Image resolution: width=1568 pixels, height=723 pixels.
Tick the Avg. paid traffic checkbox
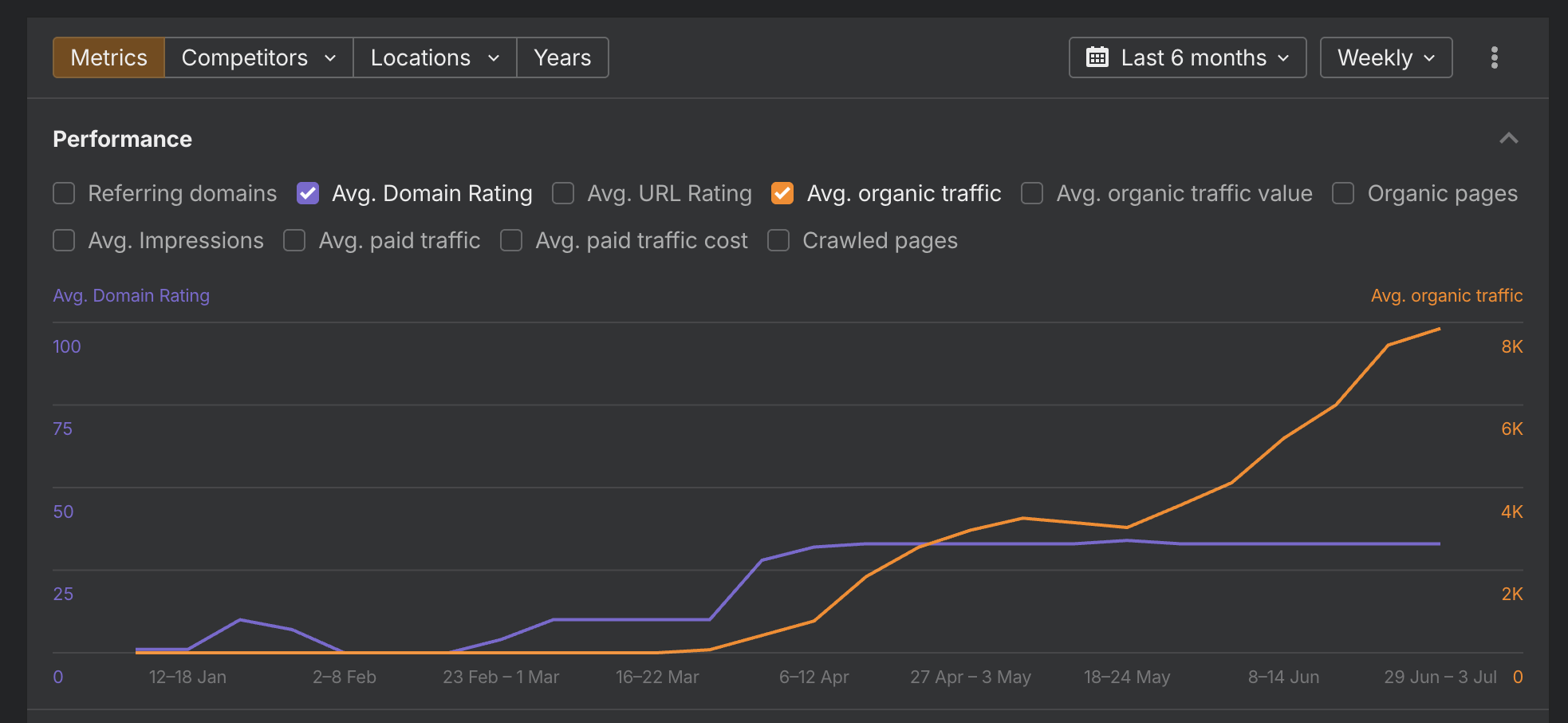(294, 240)
